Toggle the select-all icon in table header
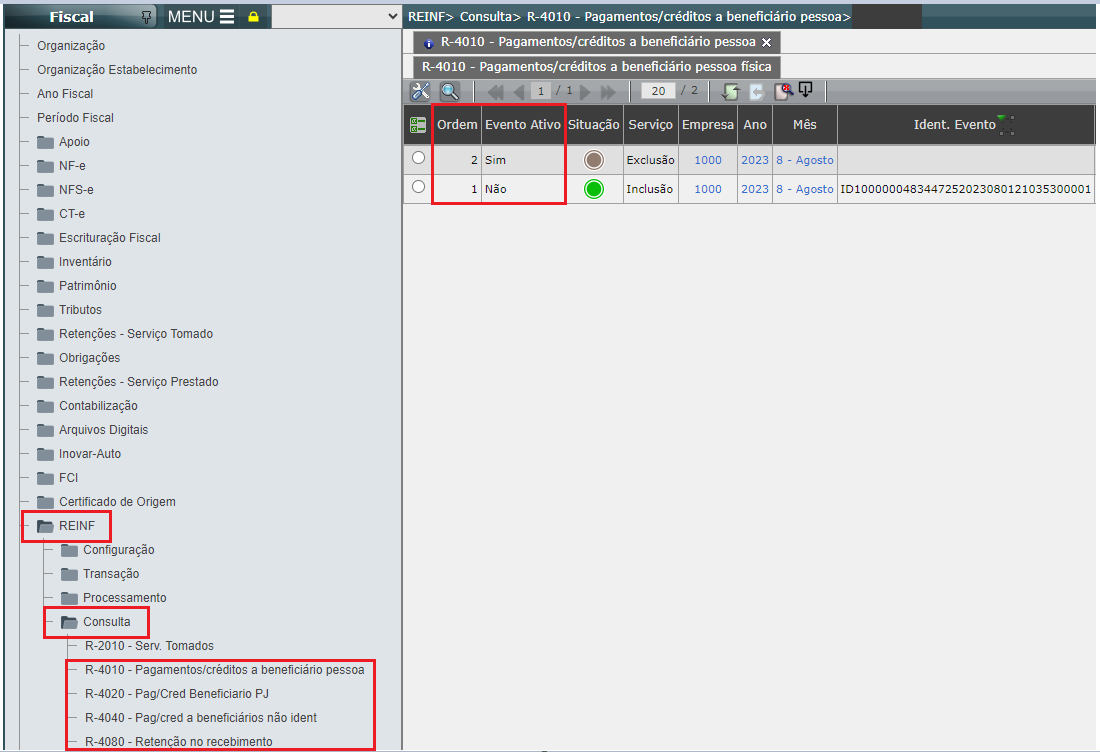Screen dimensions: 1100x752 click(x=418, y=125)
